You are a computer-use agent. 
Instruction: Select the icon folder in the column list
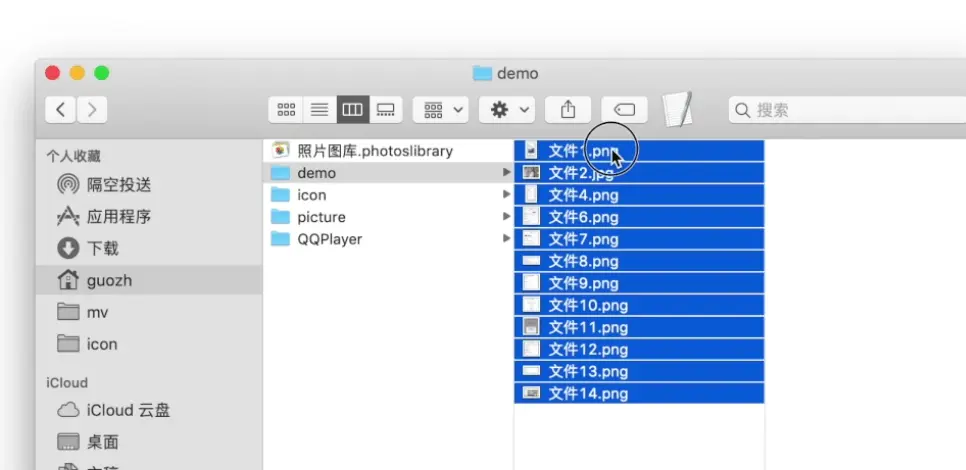click(x=388, y=195)
